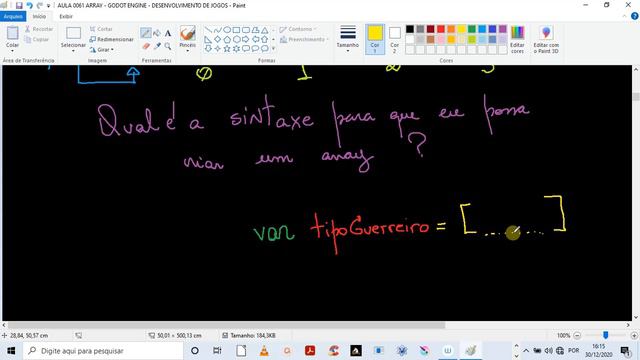The image size is (640, 360).
Task: Choose the Down arrow shape
Action: 208,49
